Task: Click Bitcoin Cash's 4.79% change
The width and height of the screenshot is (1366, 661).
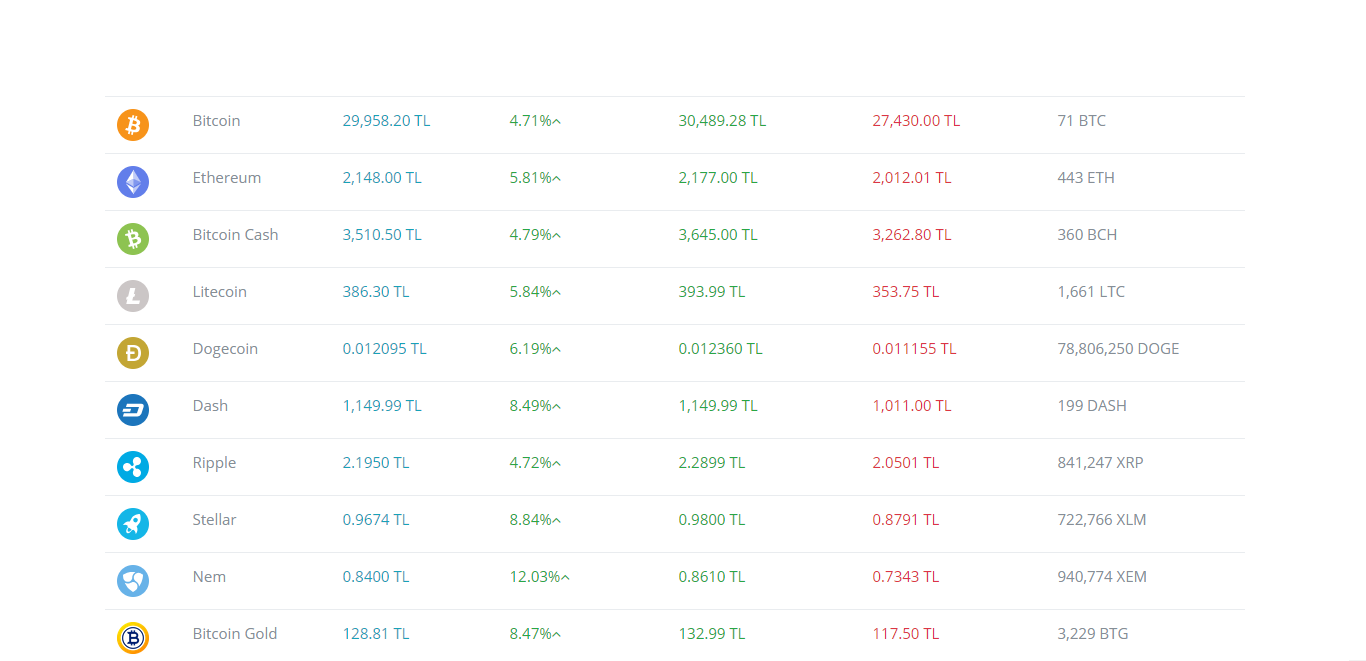Action: click(x=535, y=235)
